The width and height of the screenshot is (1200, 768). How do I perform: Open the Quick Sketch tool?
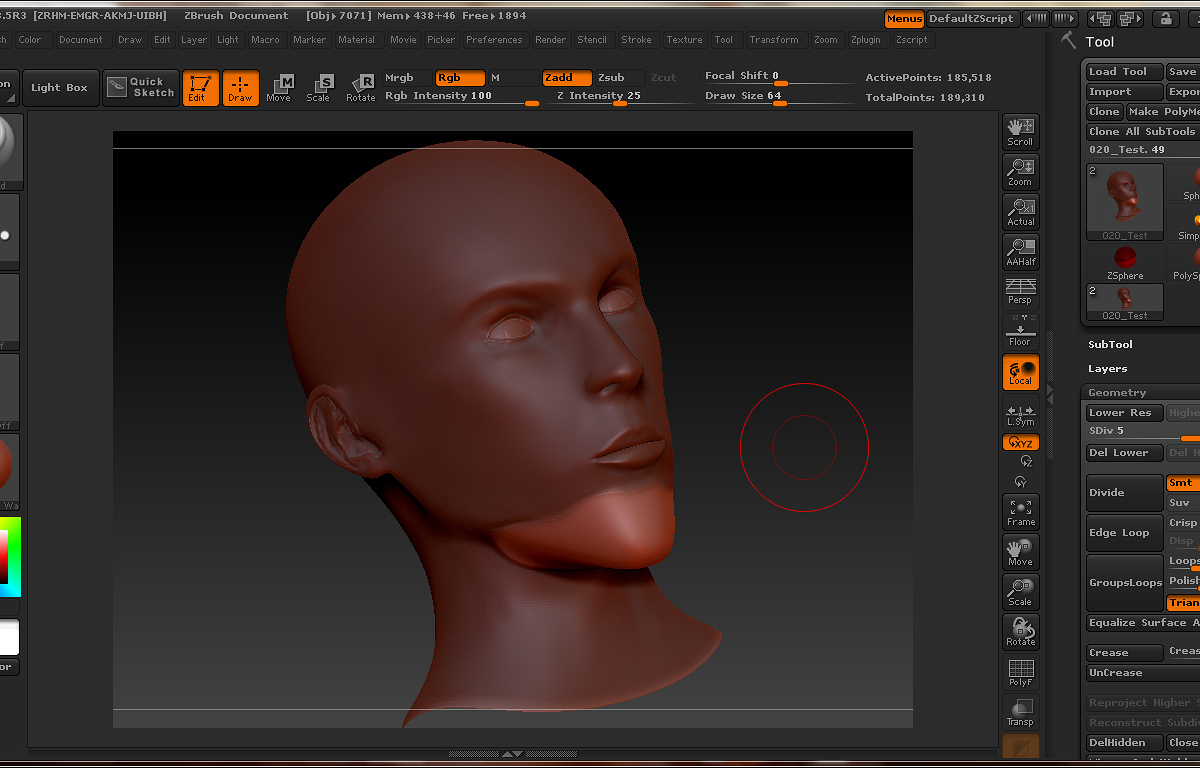click(141, 88)
